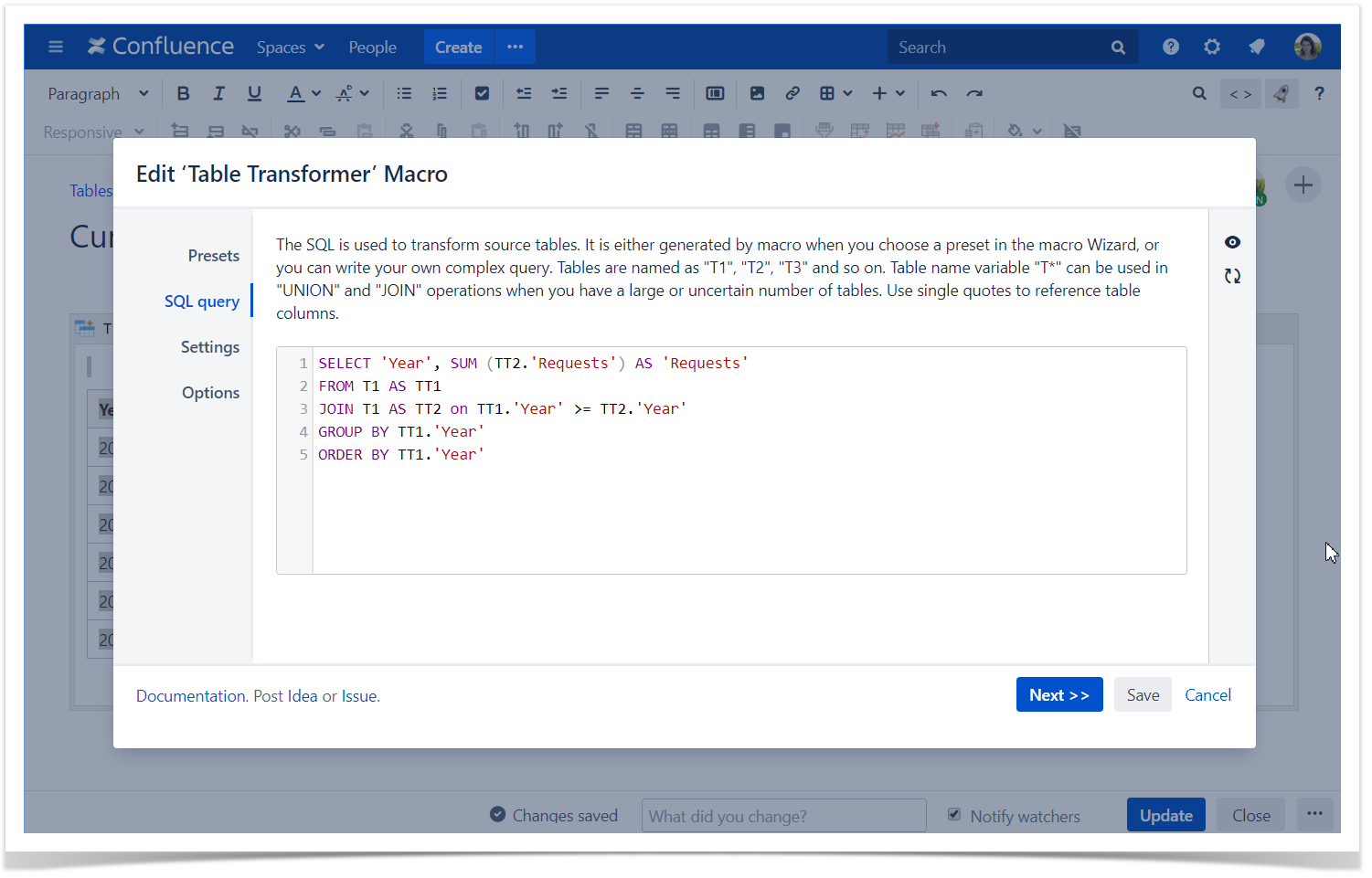This screenshot has width=1372, height=878.
Task: Open the Settings tab in macro dialog
Action: [209, 347]
